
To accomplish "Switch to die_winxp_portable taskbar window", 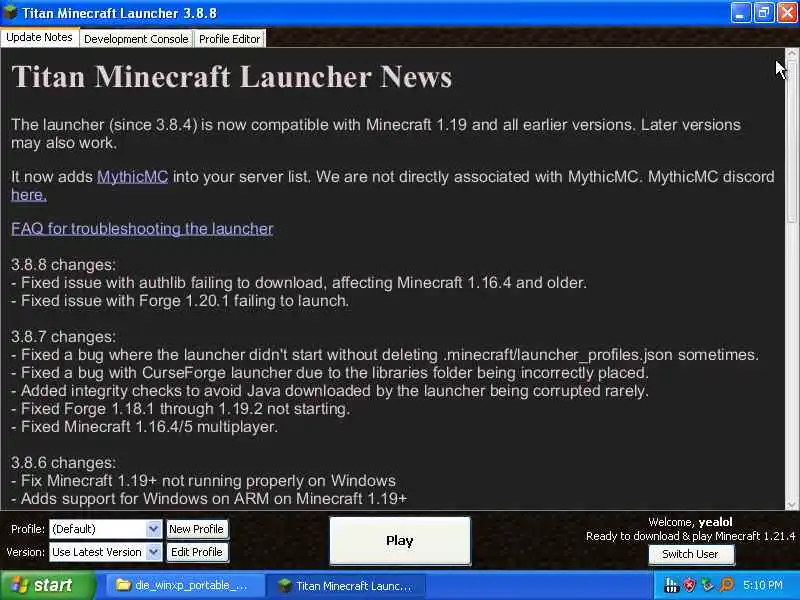I will pos(185,585).
